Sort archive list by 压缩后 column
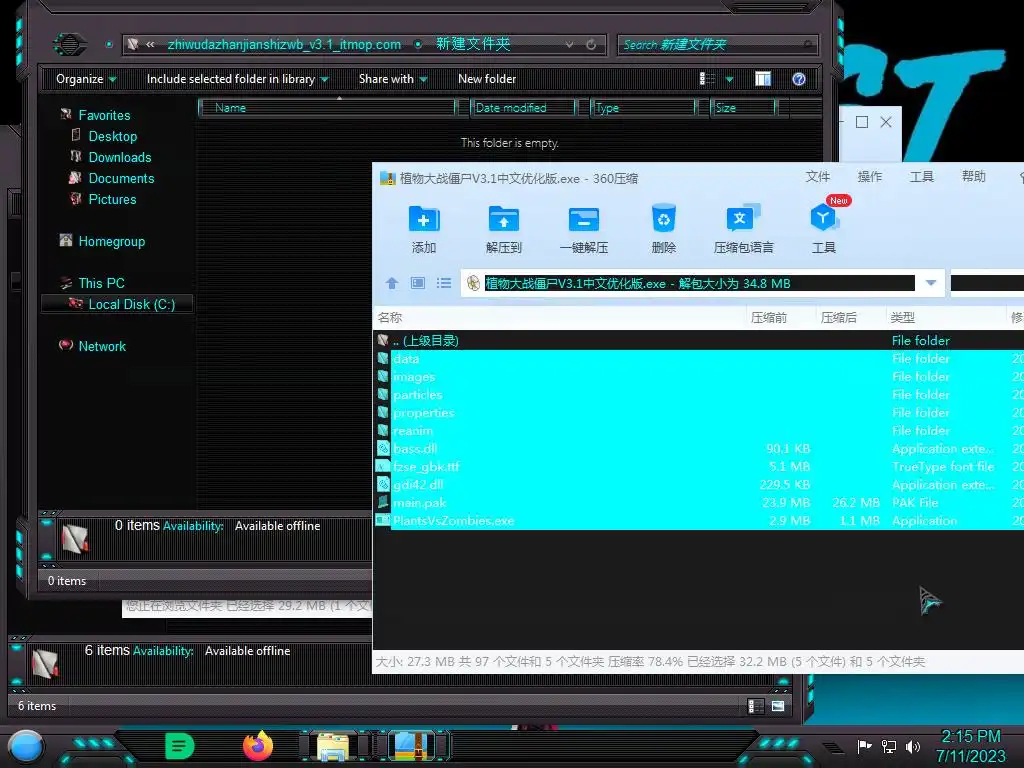Viewport: 1024px width, 768px height. [x=851, y=317]
